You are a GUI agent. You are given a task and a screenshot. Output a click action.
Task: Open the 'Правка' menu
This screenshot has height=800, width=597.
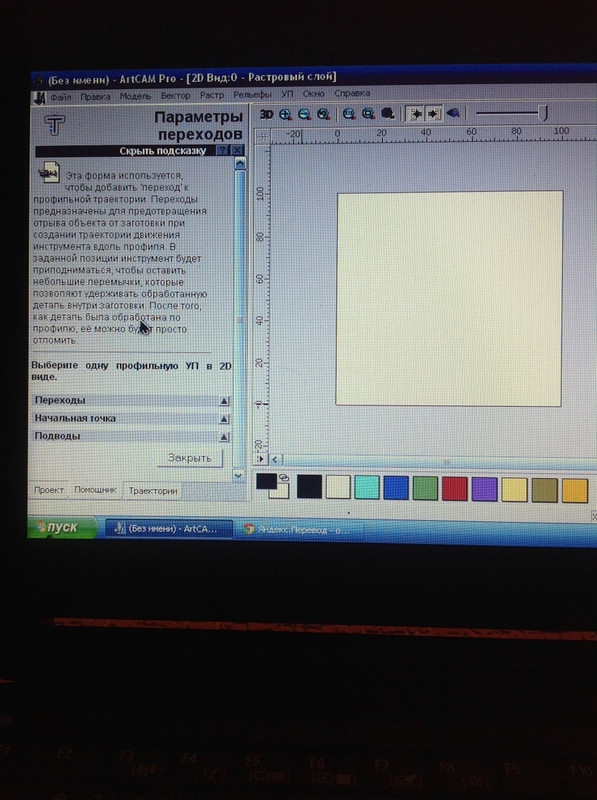[95, 96]
